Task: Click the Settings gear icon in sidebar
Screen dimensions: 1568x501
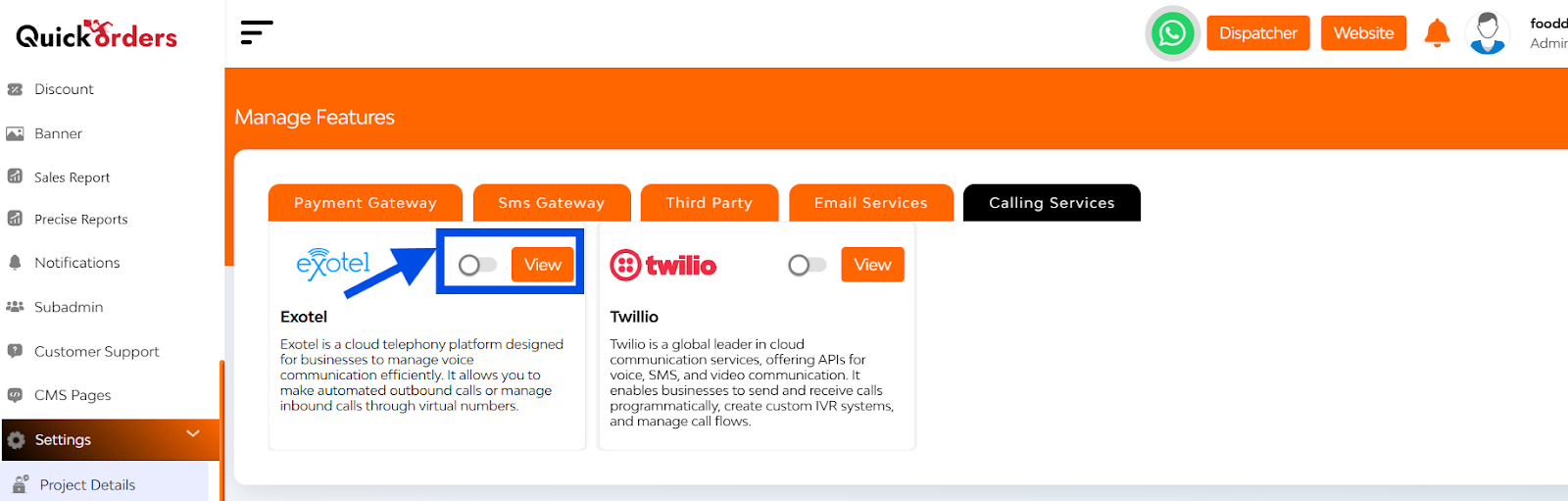Action: 16,440
